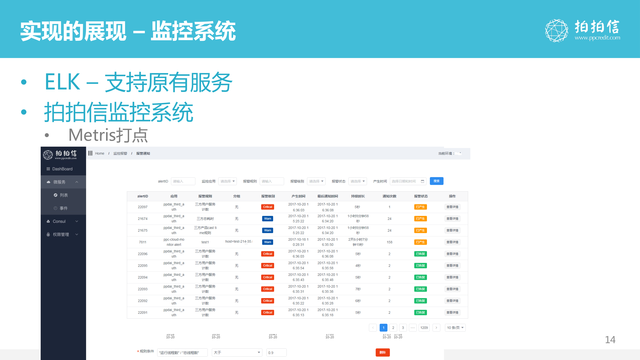Click alert ID 7011 cell
This screenshot has height=360, width=640.
(142, 242)
